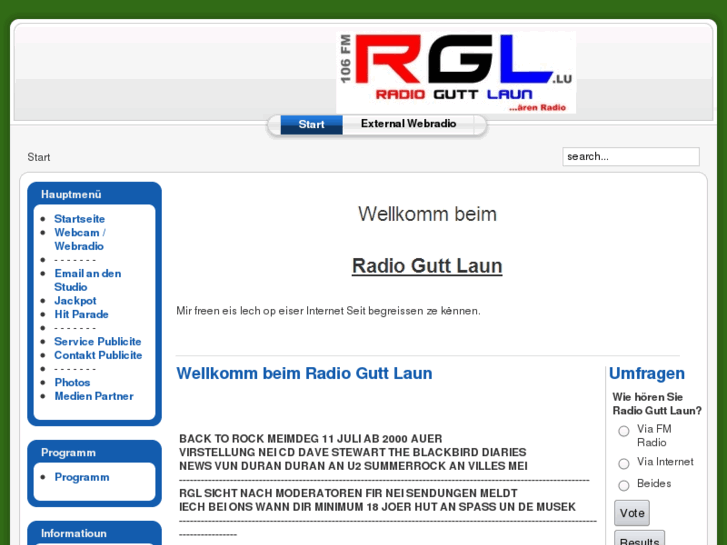
Task: Click the Results button
Action: (x=639, y=539)
